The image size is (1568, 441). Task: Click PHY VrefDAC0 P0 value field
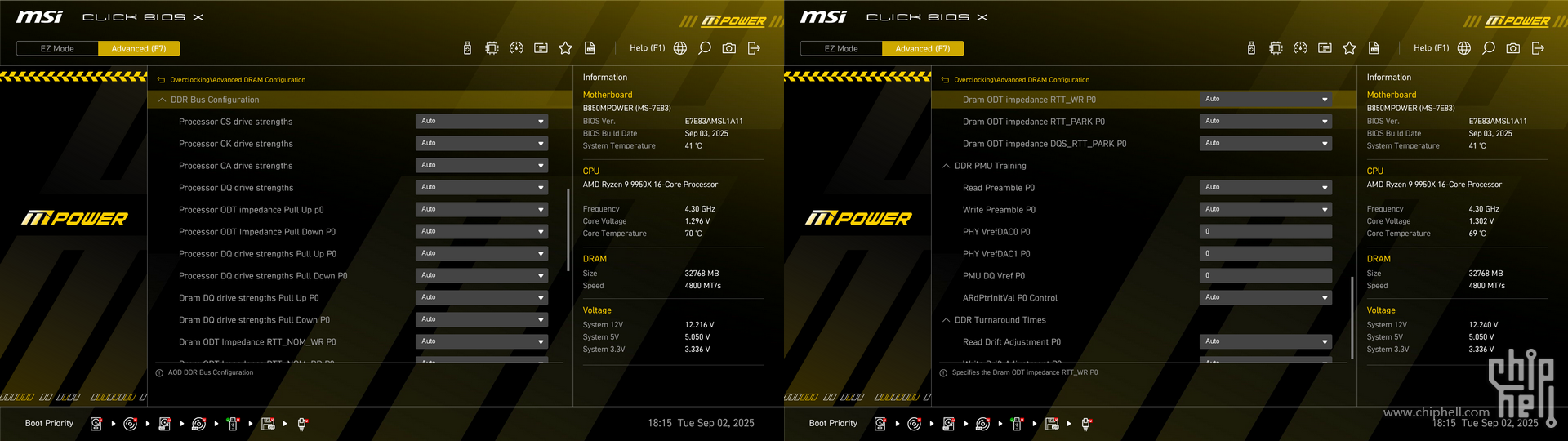pyautogui.click(x=1266, y=232)
